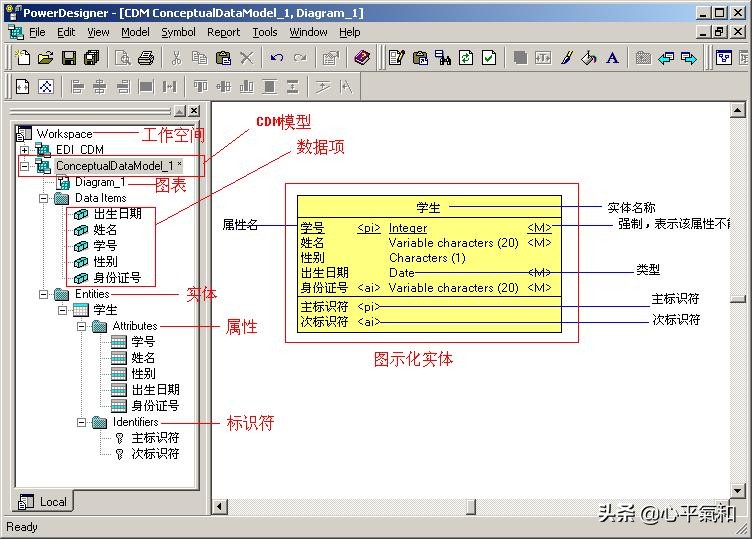Open the Window menu
Screen dimensions: 752x539
pos(308,32)
